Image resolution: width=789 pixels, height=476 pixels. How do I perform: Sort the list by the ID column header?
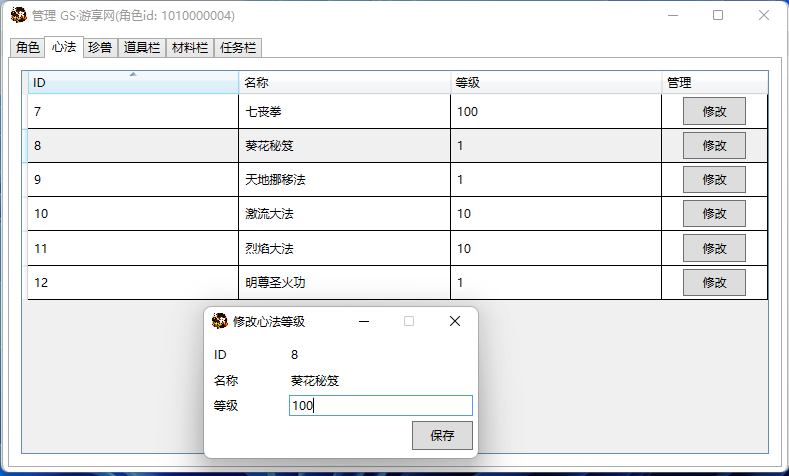[x=132, y=83]
